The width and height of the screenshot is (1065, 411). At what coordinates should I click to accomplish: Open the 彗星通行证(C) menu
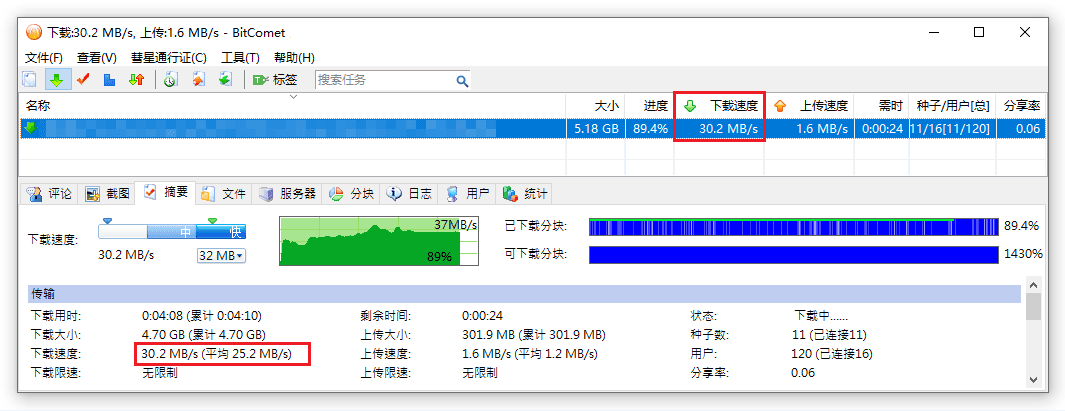(x=169, y=58)
